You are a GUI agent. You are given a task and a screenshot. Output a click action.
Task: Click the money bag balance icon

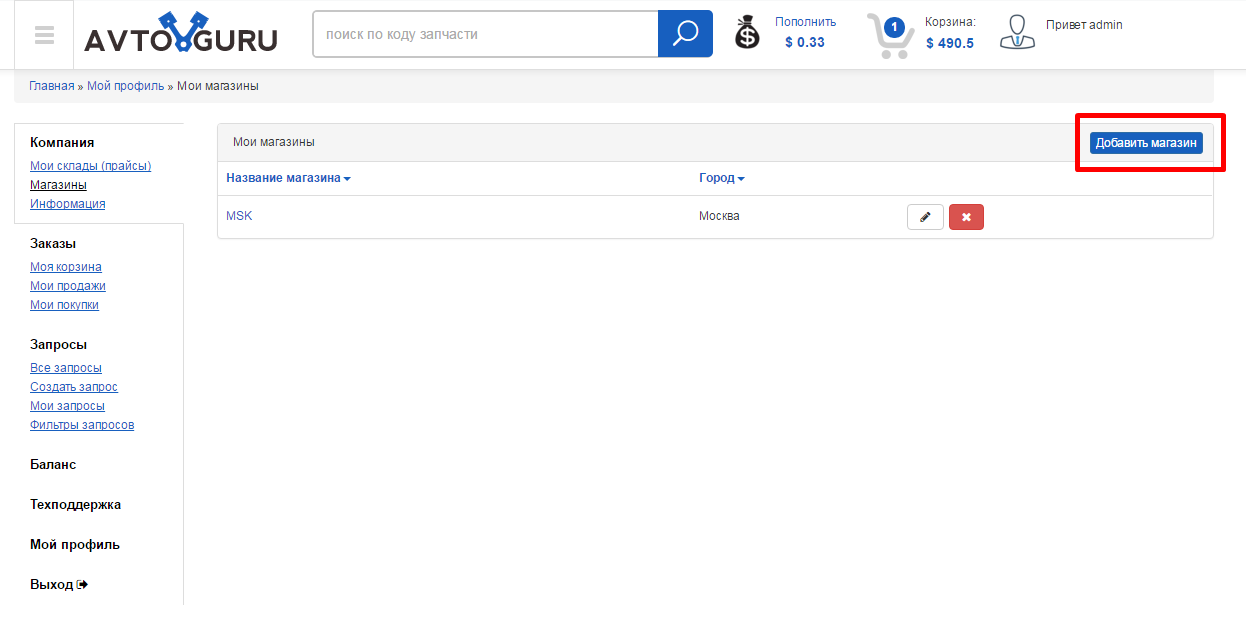click(x=747, y=33)
